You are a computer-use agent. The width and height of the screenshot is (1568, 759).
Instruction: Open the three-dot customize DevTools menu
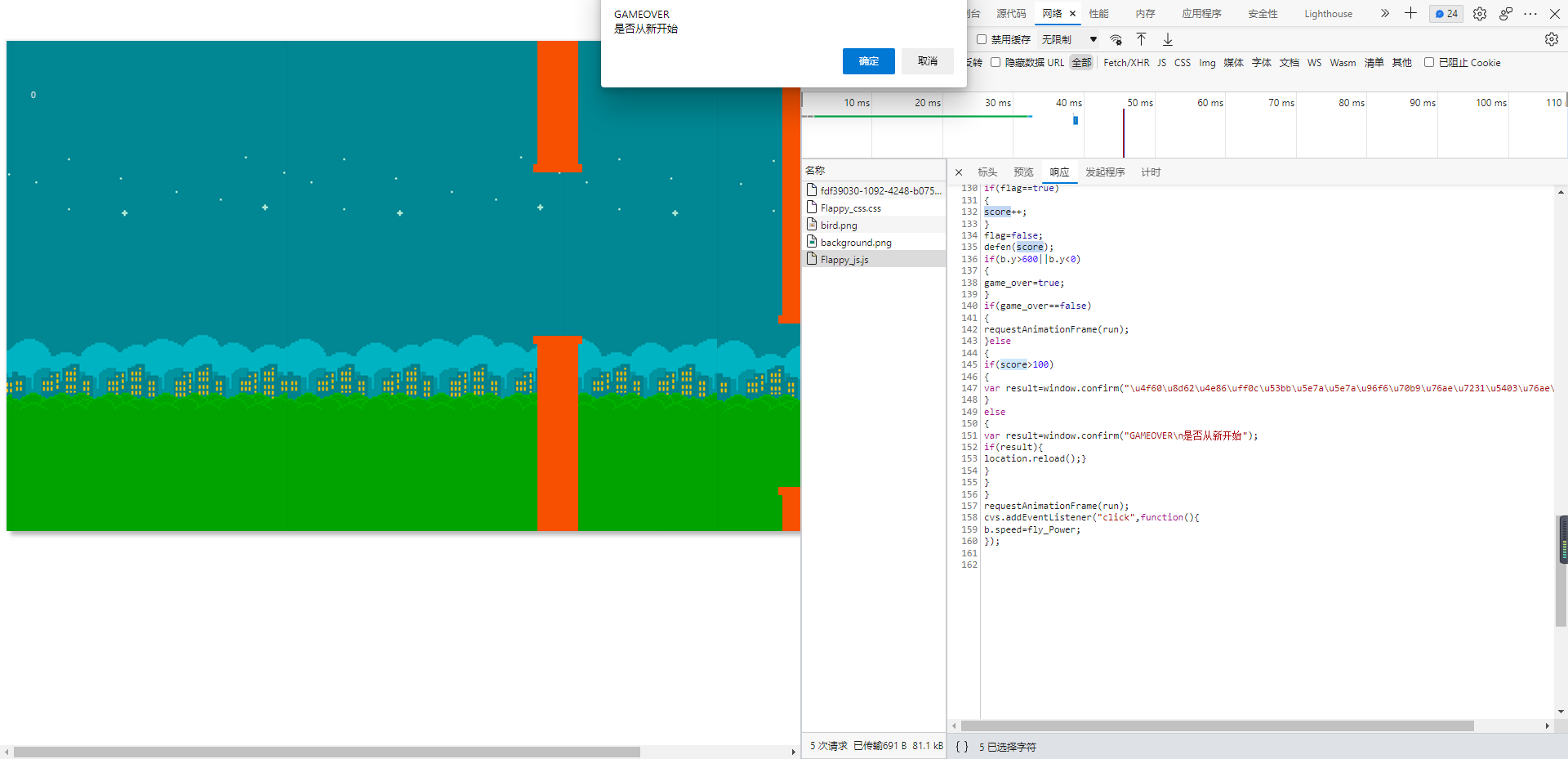pyautogui.click(x=1530, y=14)
